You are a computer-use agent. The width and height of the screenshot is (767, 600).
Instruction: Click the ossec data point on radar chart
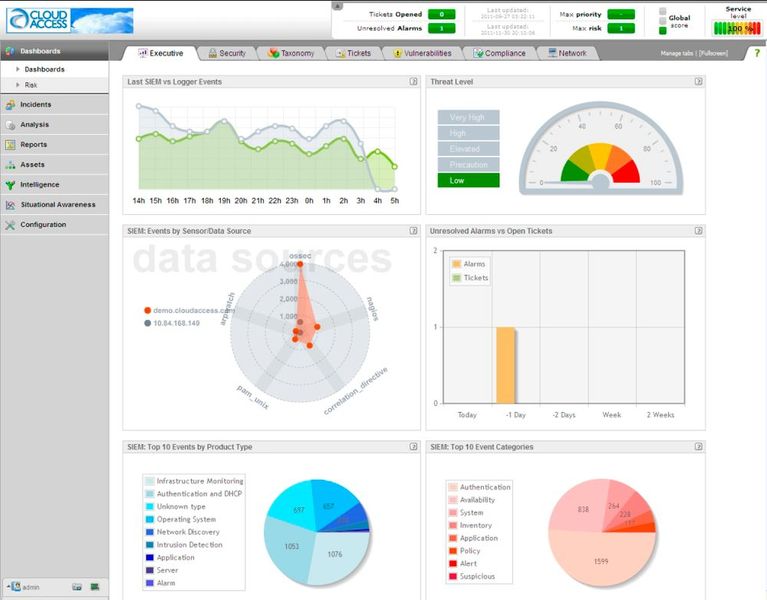300,264
